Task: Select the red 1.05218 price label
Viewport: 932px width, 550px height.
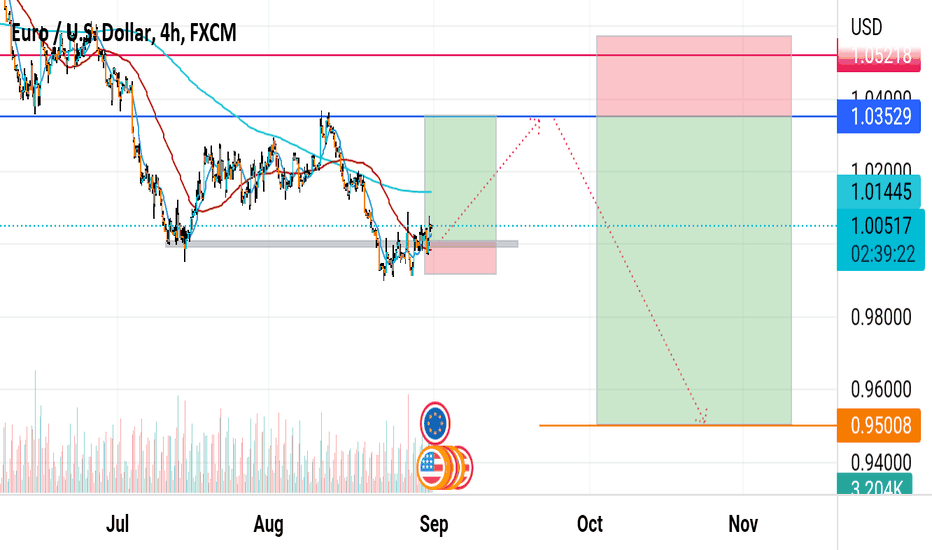Action: click(879, 56)
